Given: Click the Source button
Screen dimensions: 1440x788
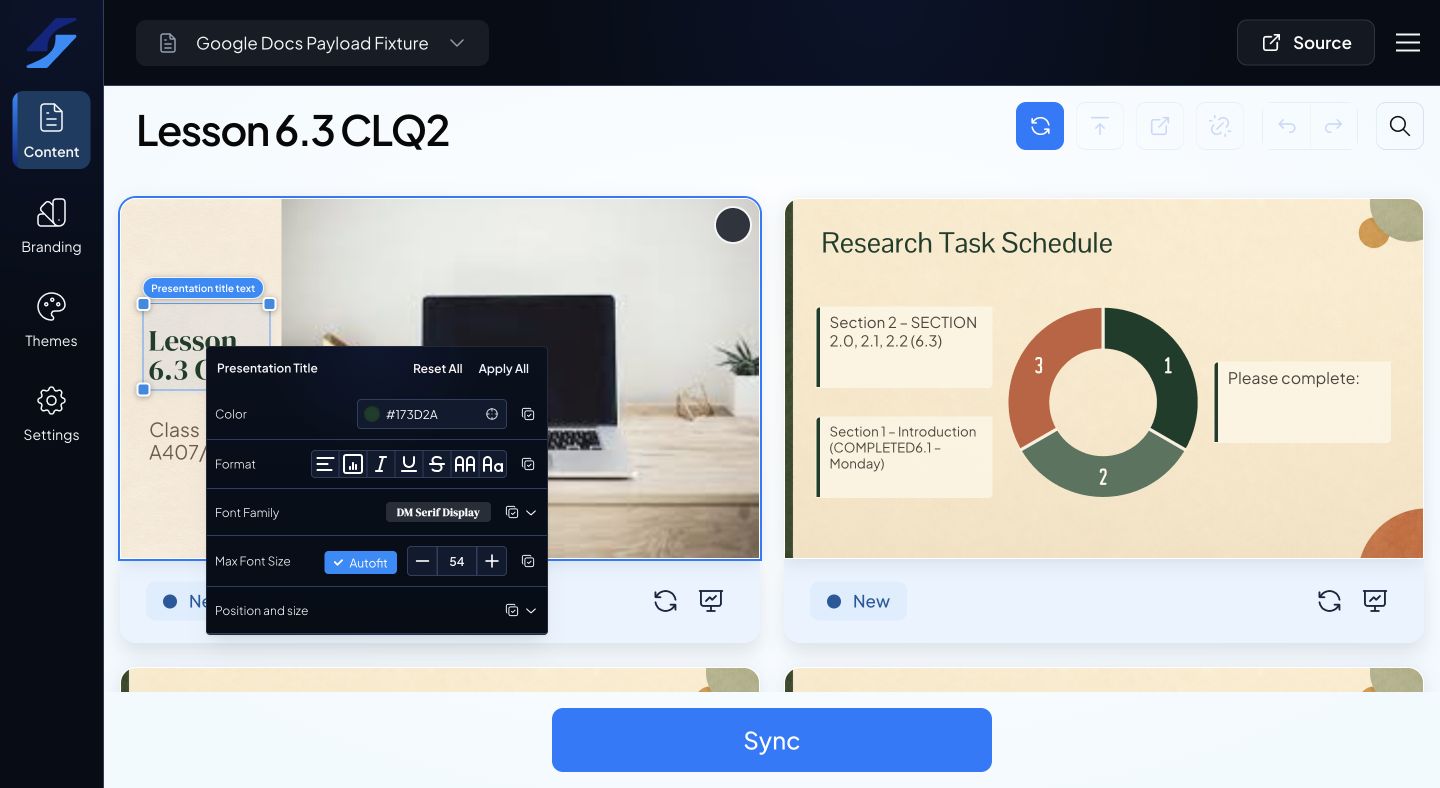Looking at the screenshot, I should (1306, 43).
